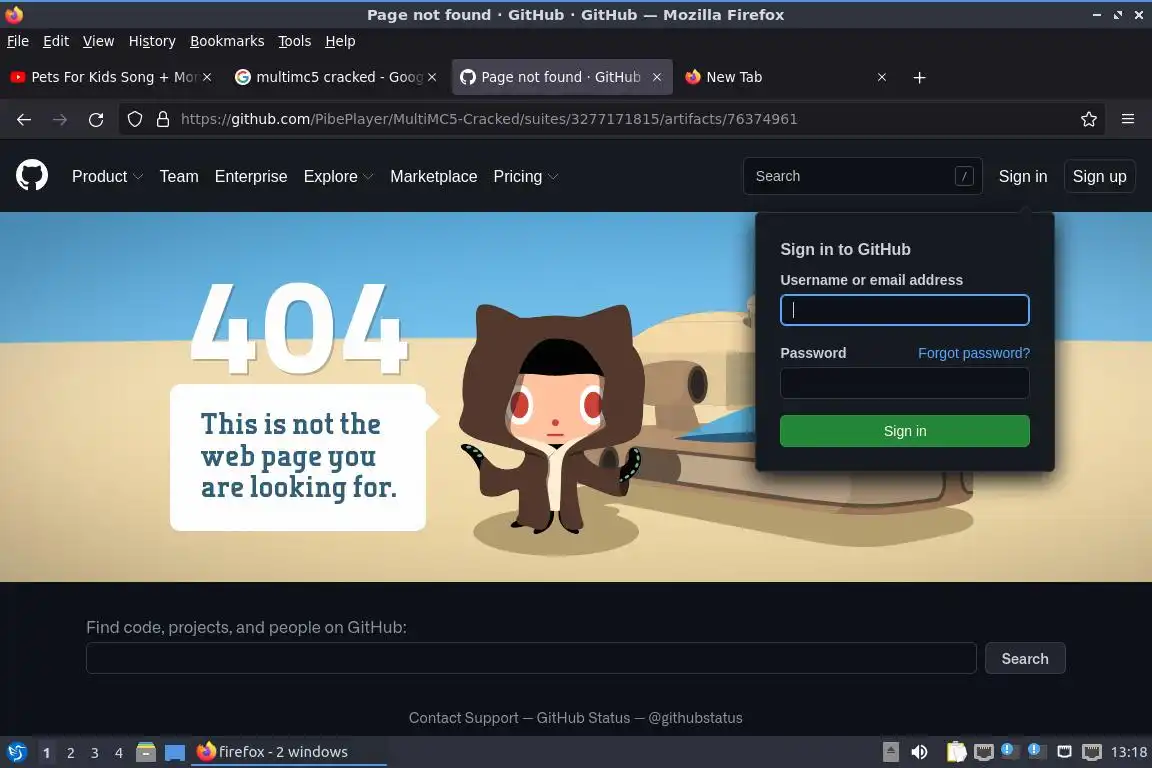The height and width of the screenshot is (768, 1152).
Task: Click the browser forward arrow
Action: coord(60,119)
